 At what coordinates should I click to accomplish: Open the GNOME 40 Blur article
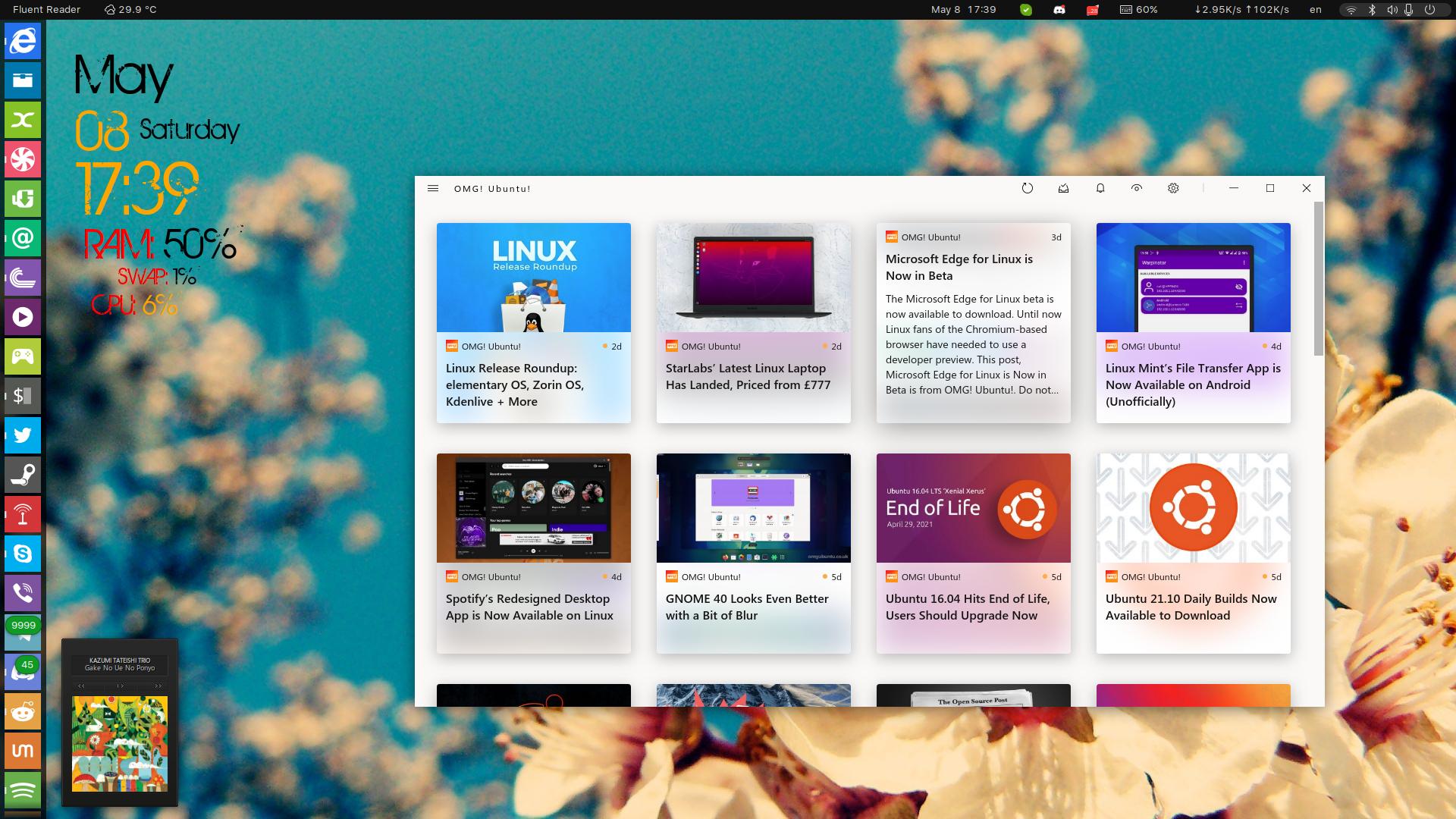click(754, 554)
